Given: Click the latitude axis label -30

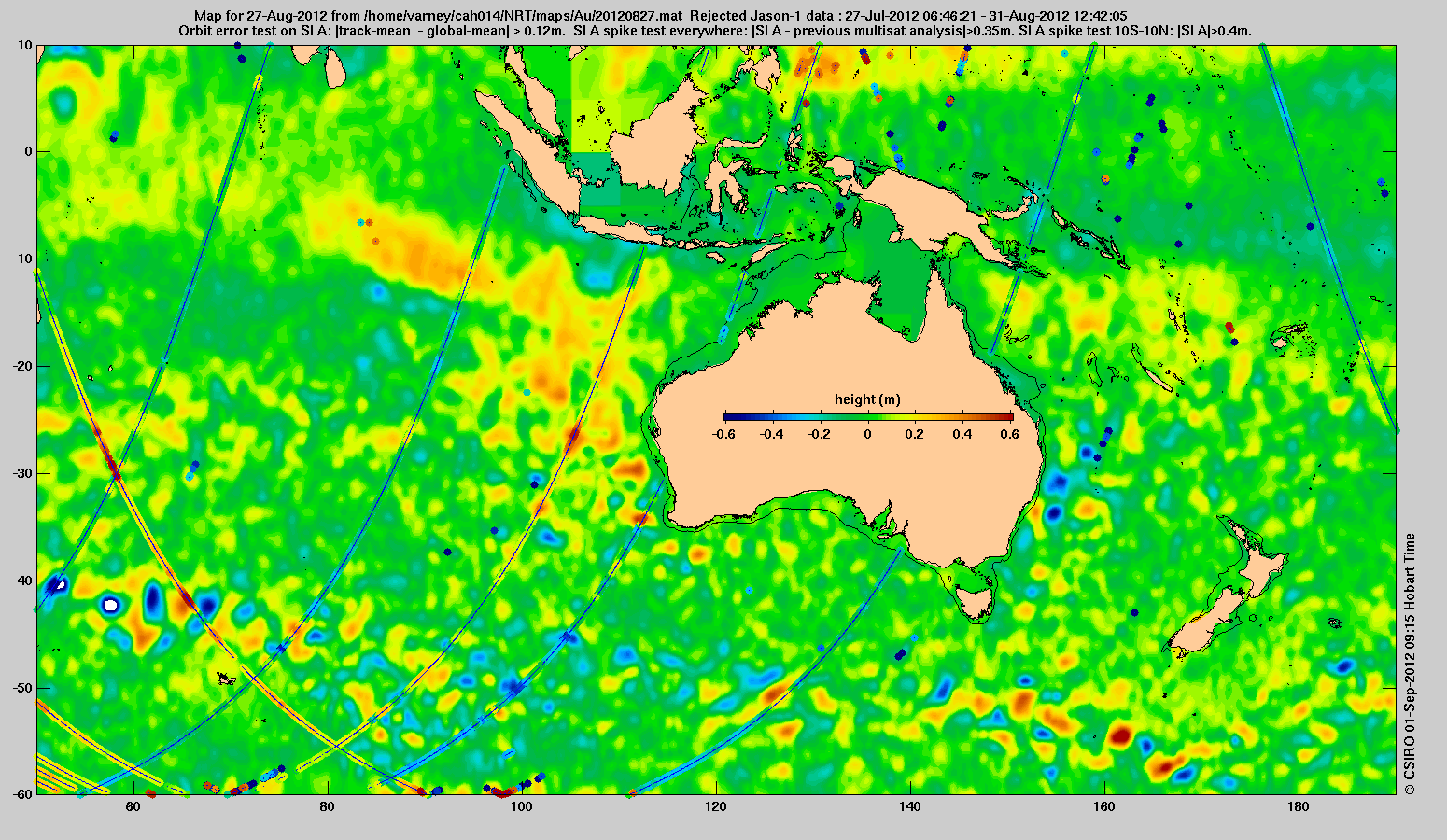Looking at the screenshot, I should point(22,473).
